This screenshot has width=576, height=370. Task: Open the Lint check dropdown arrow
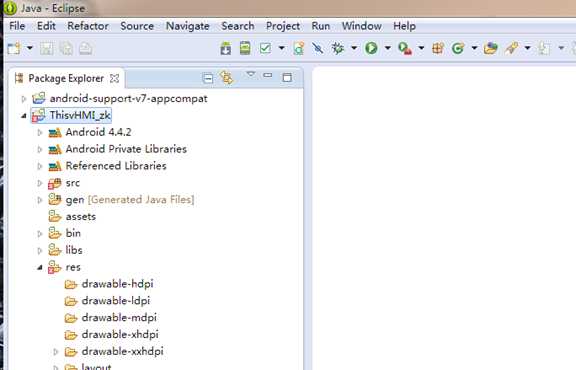[281, 48]
